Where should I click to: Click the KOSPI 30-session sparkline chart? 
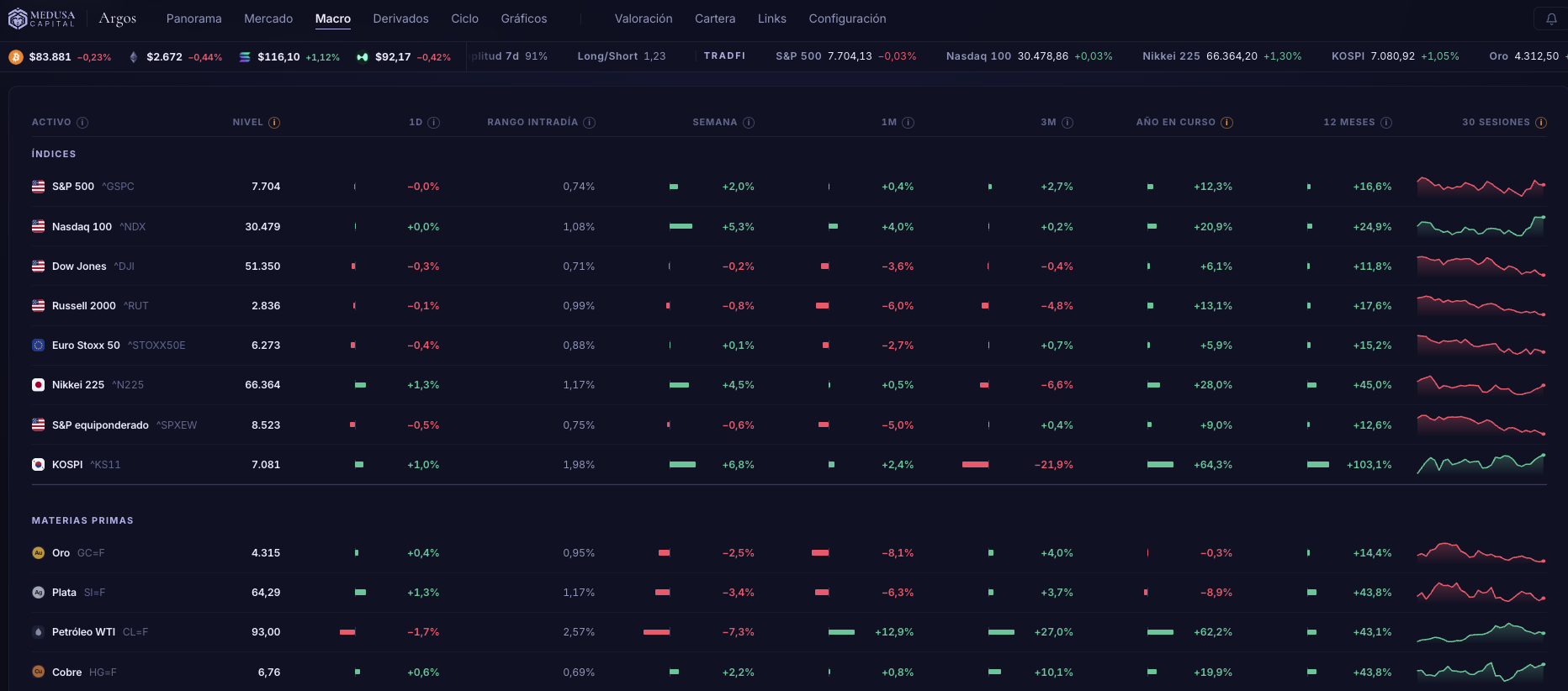pyautogui.click(x=1481, y=464)
